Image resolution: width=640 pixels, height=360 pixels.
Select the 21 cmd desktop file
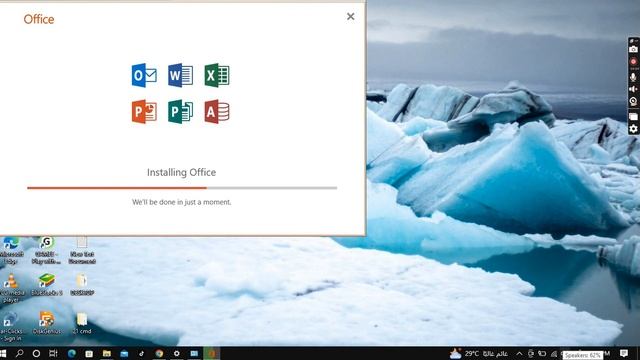82,323
